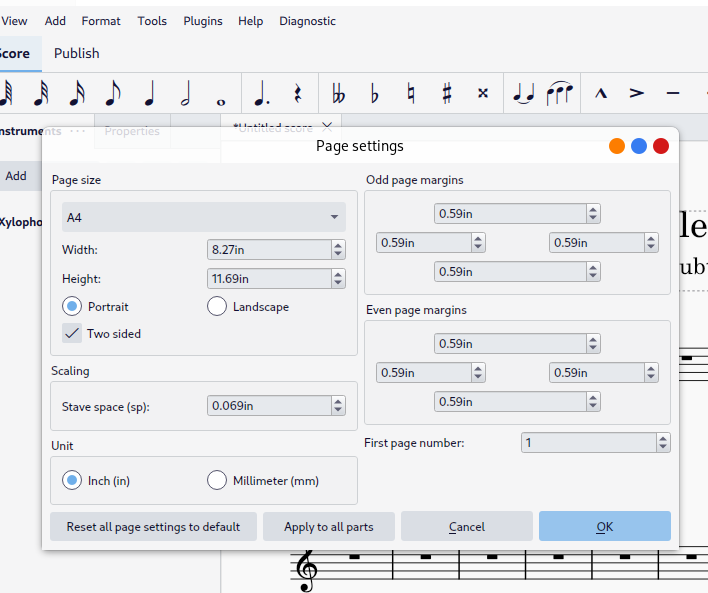This screenshot has height=593, width=708.
Task: Click the First page number spinner arrows
Action: [663, 443]
